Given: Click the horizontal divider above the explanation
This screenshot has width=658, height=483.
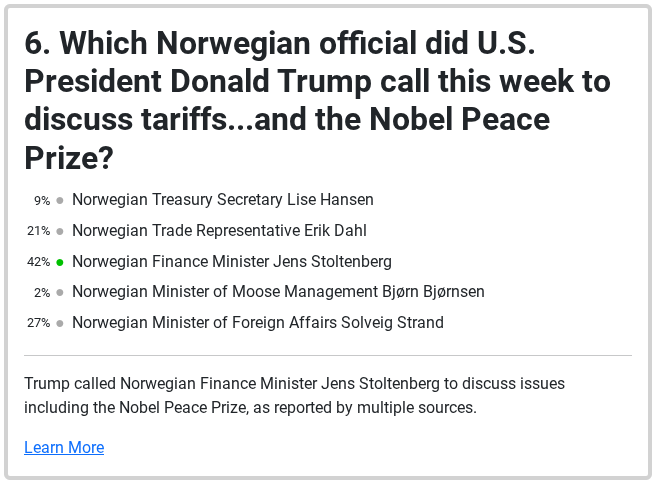Looking at the screenshot, I should click(x=328, y=355).
